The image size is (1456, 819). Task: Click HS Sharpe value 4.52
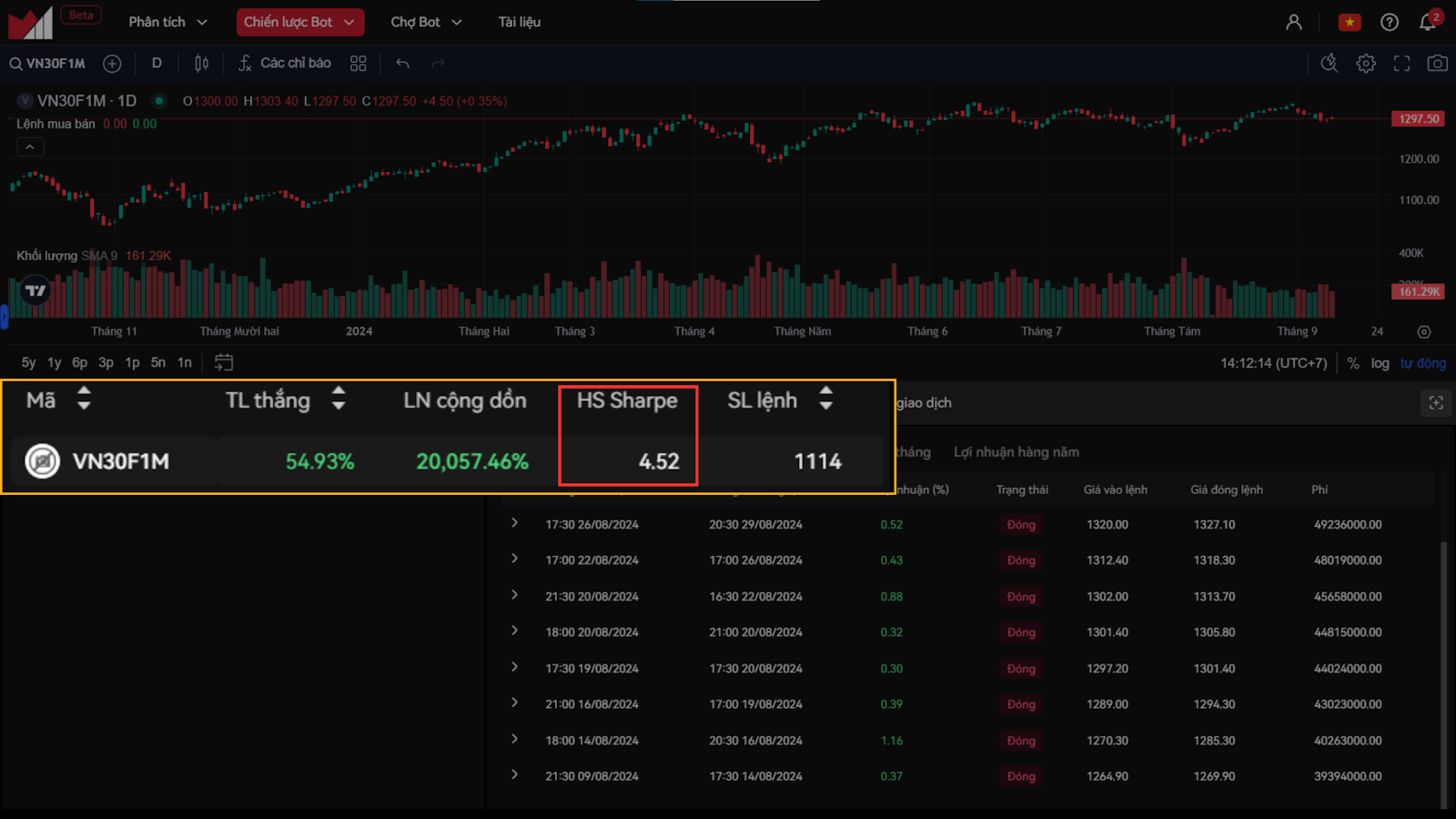pos(659,461)
